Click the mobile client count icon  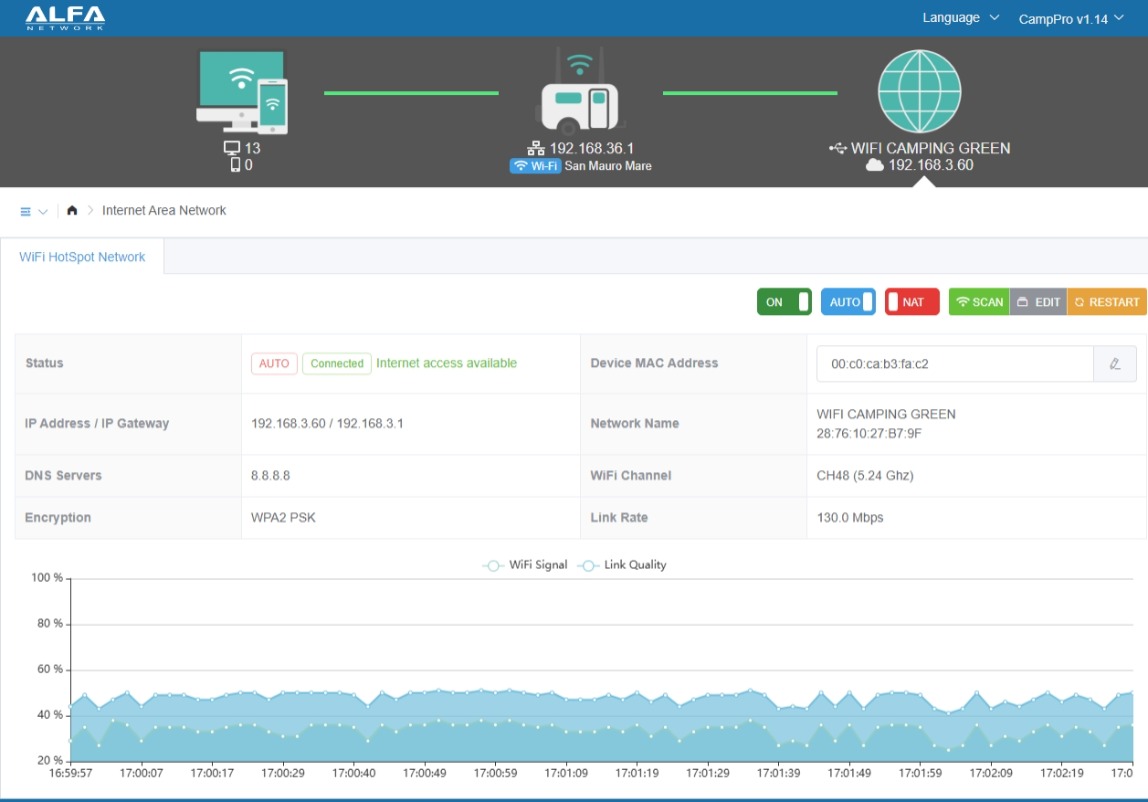(x=235, y=165)
